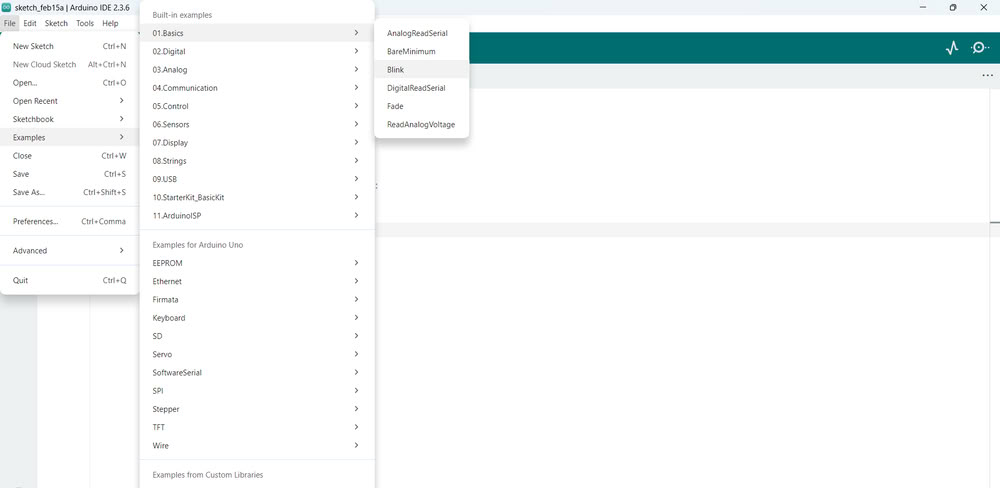Open the File menu
The image size is (1000, 488).
coord(10,23)
